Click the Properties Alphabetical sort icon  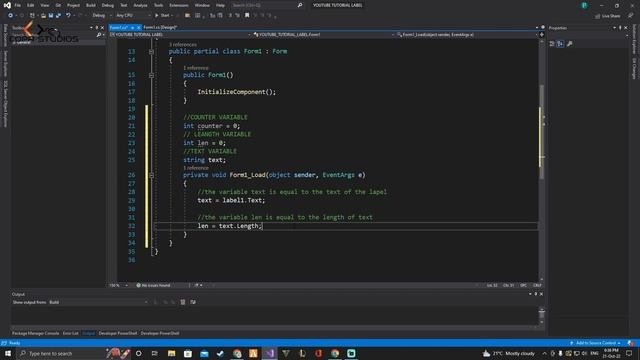[x=560, y=44]
